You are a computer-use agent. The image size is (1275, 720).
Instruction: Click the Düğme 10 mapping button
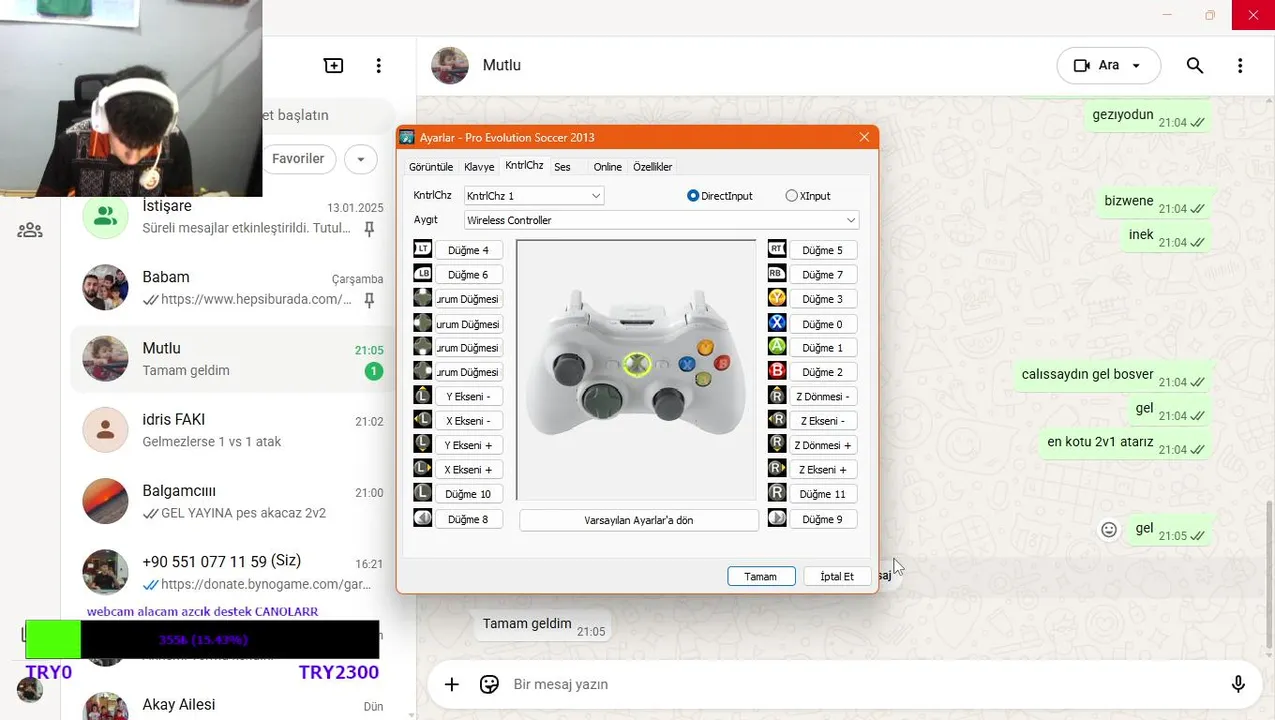coord(468,494)
